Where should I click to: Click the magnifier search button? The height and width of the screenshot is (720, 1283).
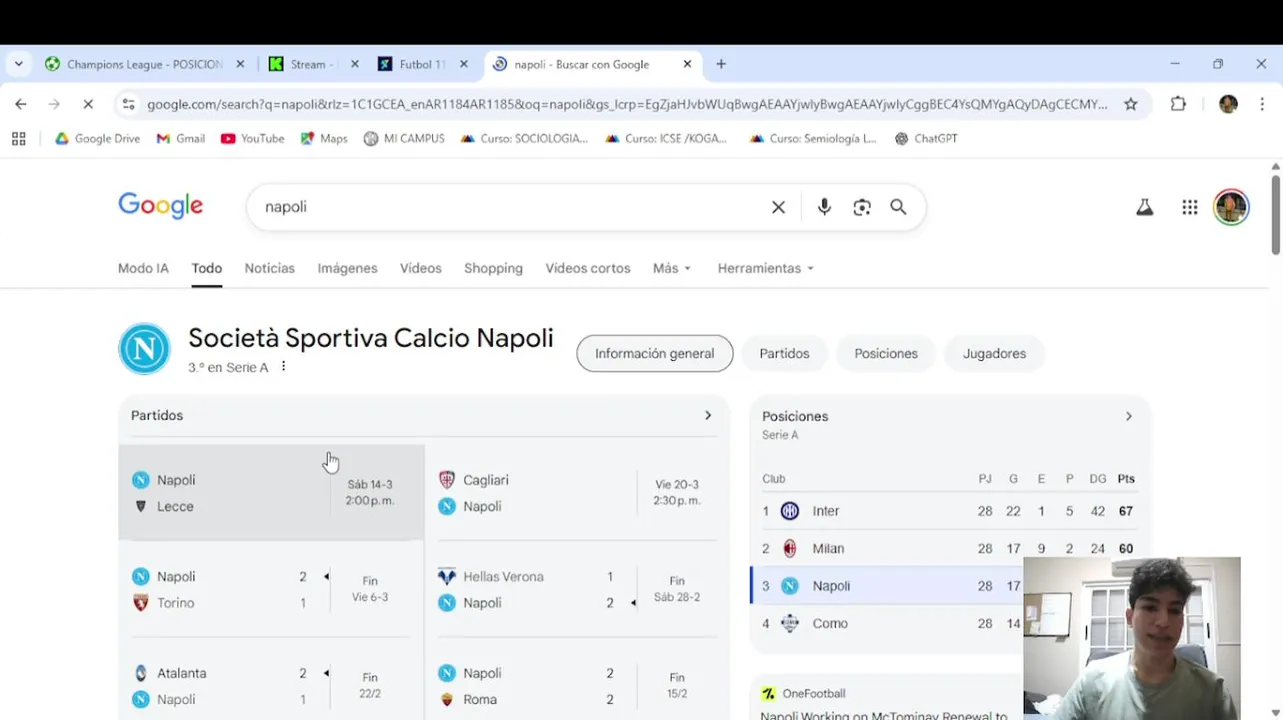898,207
